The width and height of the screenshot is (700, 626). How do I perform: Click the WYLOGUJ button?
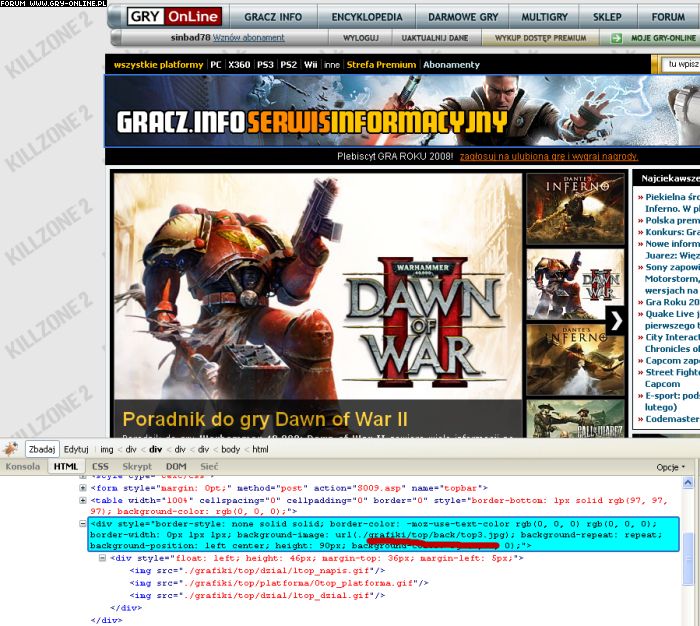point(360,38)
